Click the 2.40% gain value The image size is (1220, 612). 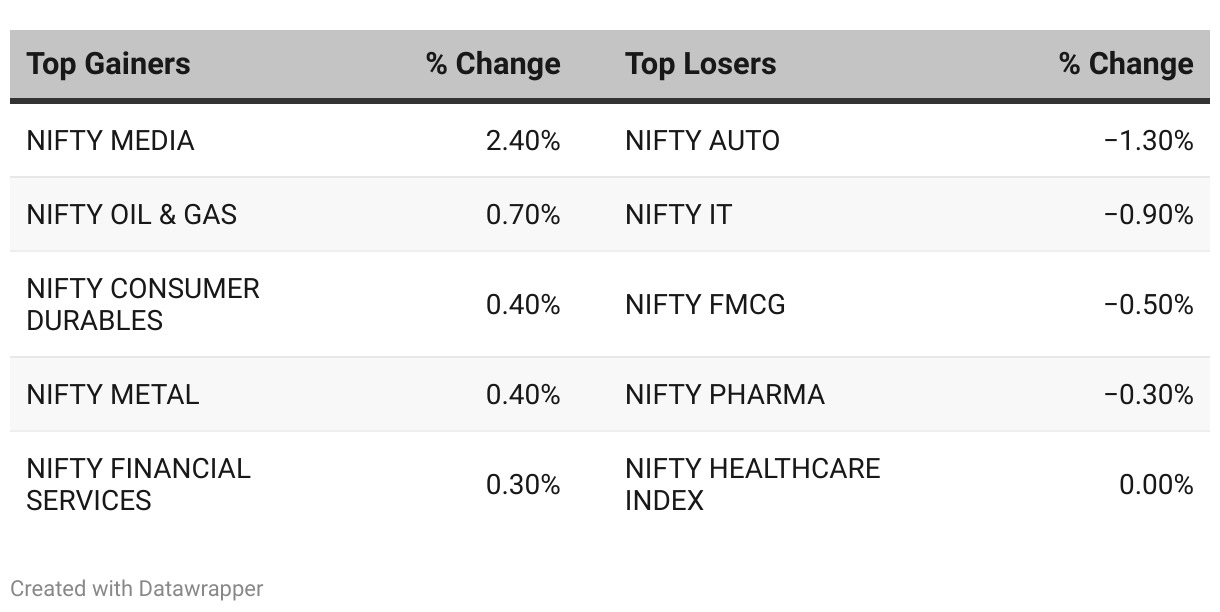523,141
